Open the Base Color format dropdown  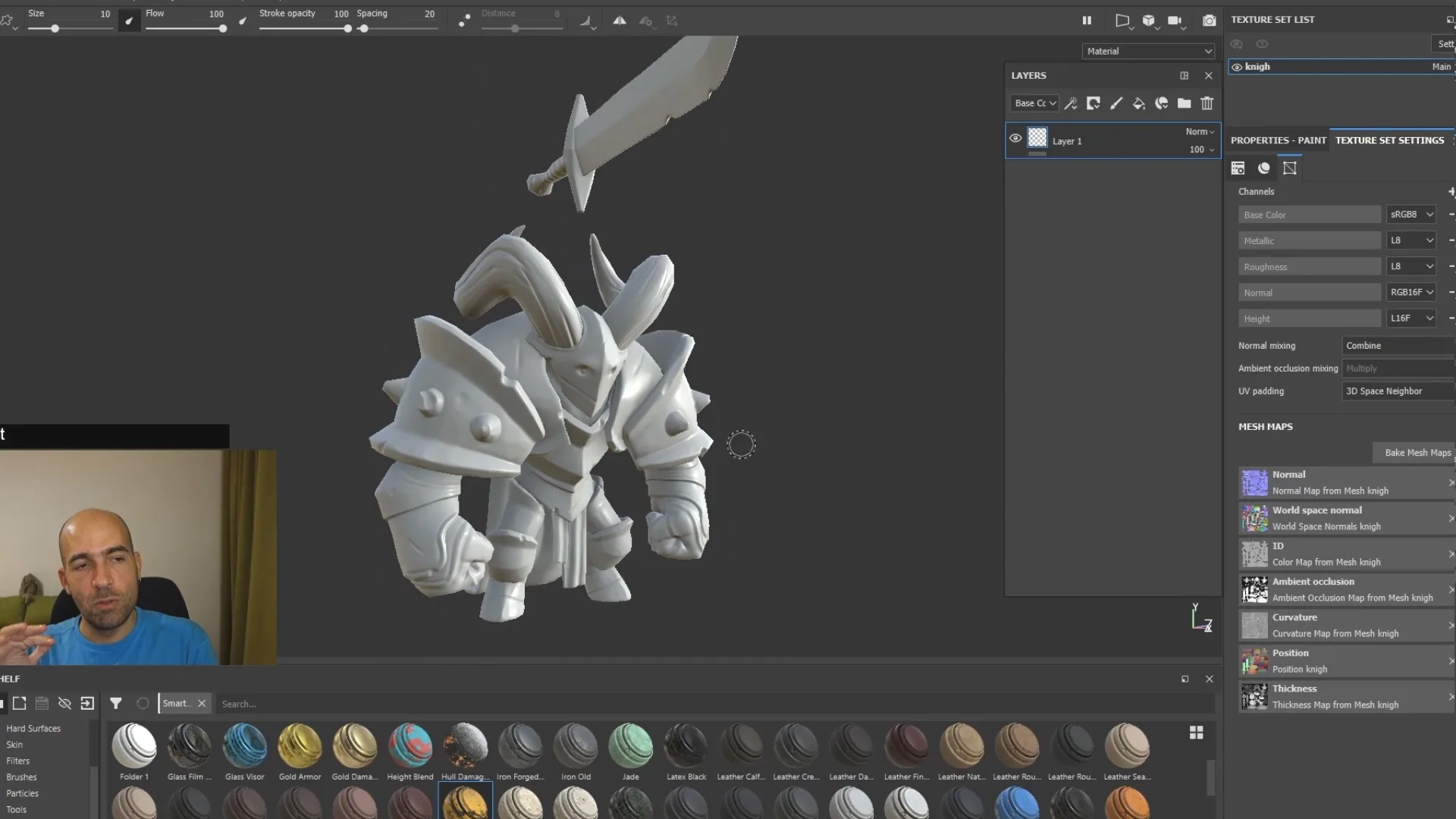[x=1411, y=214]
